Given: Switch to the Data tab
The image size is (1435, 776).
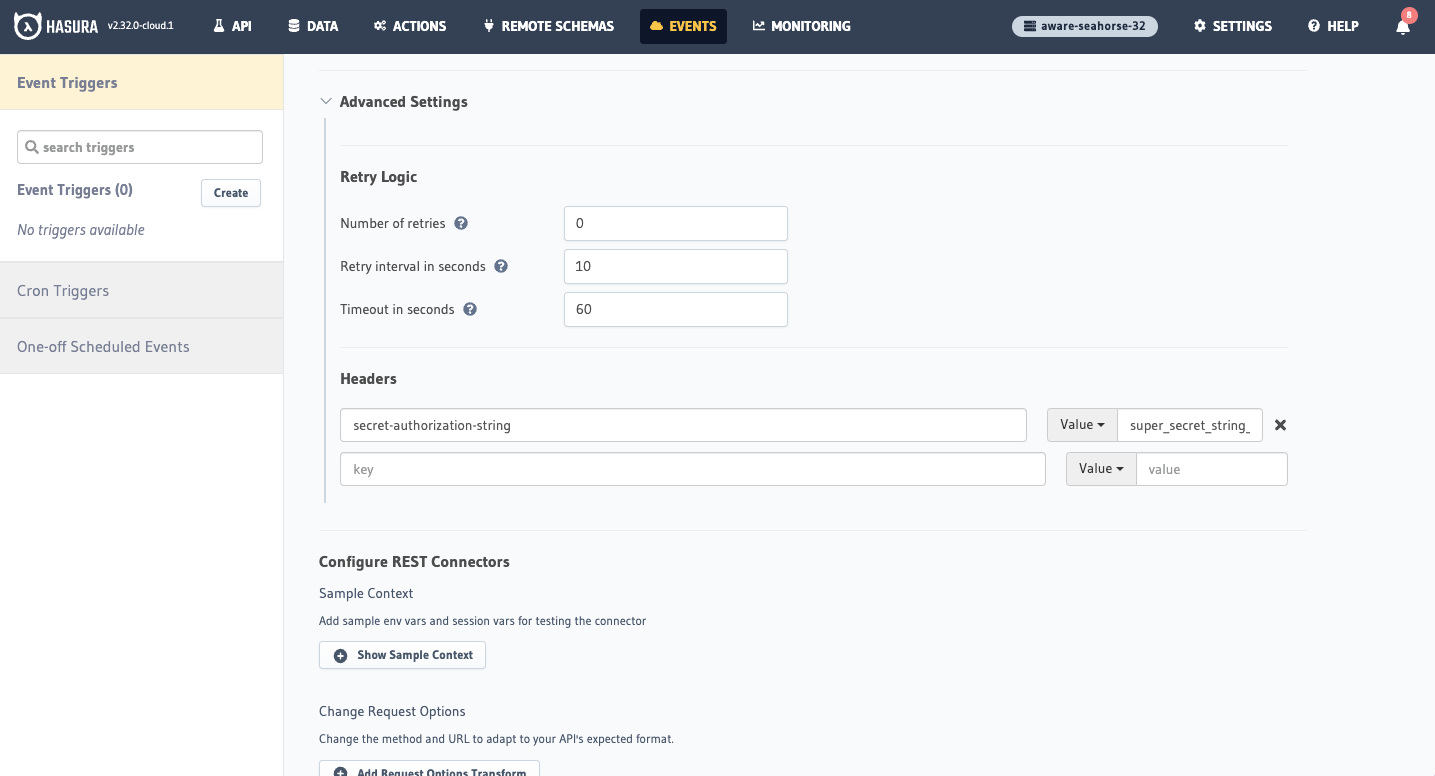Looking at the screenshot, I should pyautogui.click(x=312, y=26).
